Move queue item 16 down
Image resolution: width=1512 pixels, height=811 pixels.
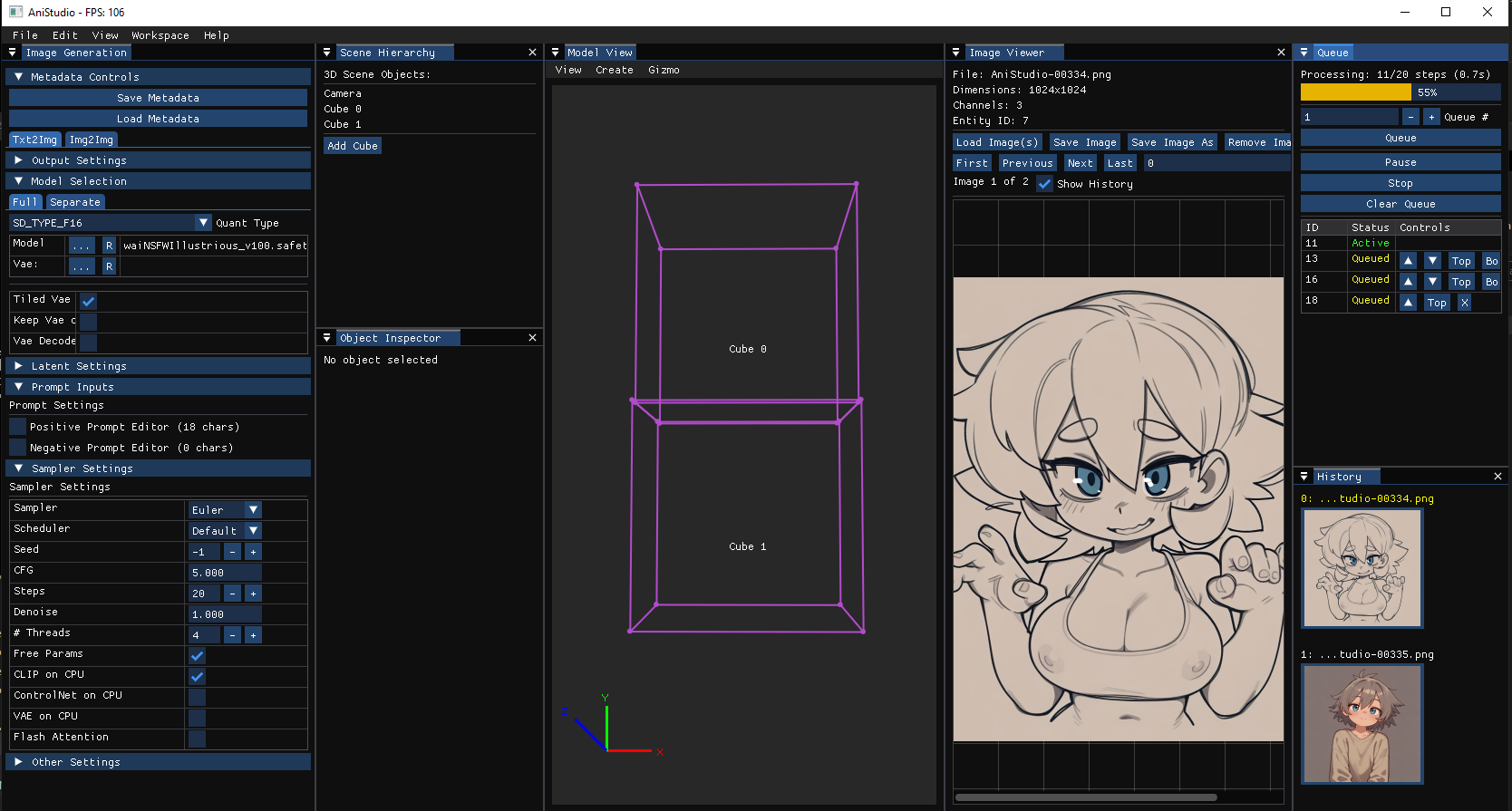point(1432,282)
